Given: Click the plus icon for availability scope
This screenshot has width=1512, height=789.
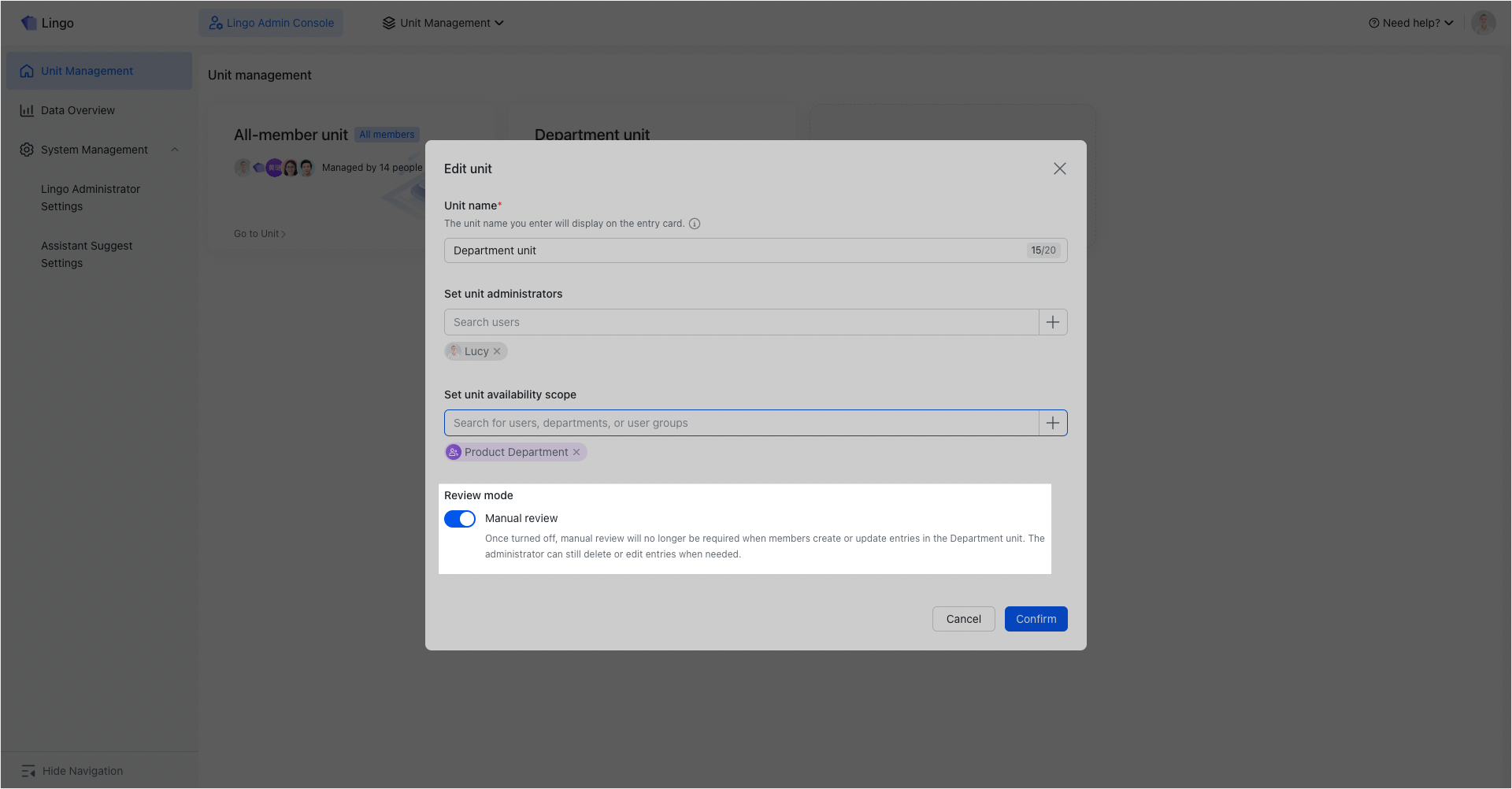Looking at the screenshot, I should click(x=1052, y=423).
